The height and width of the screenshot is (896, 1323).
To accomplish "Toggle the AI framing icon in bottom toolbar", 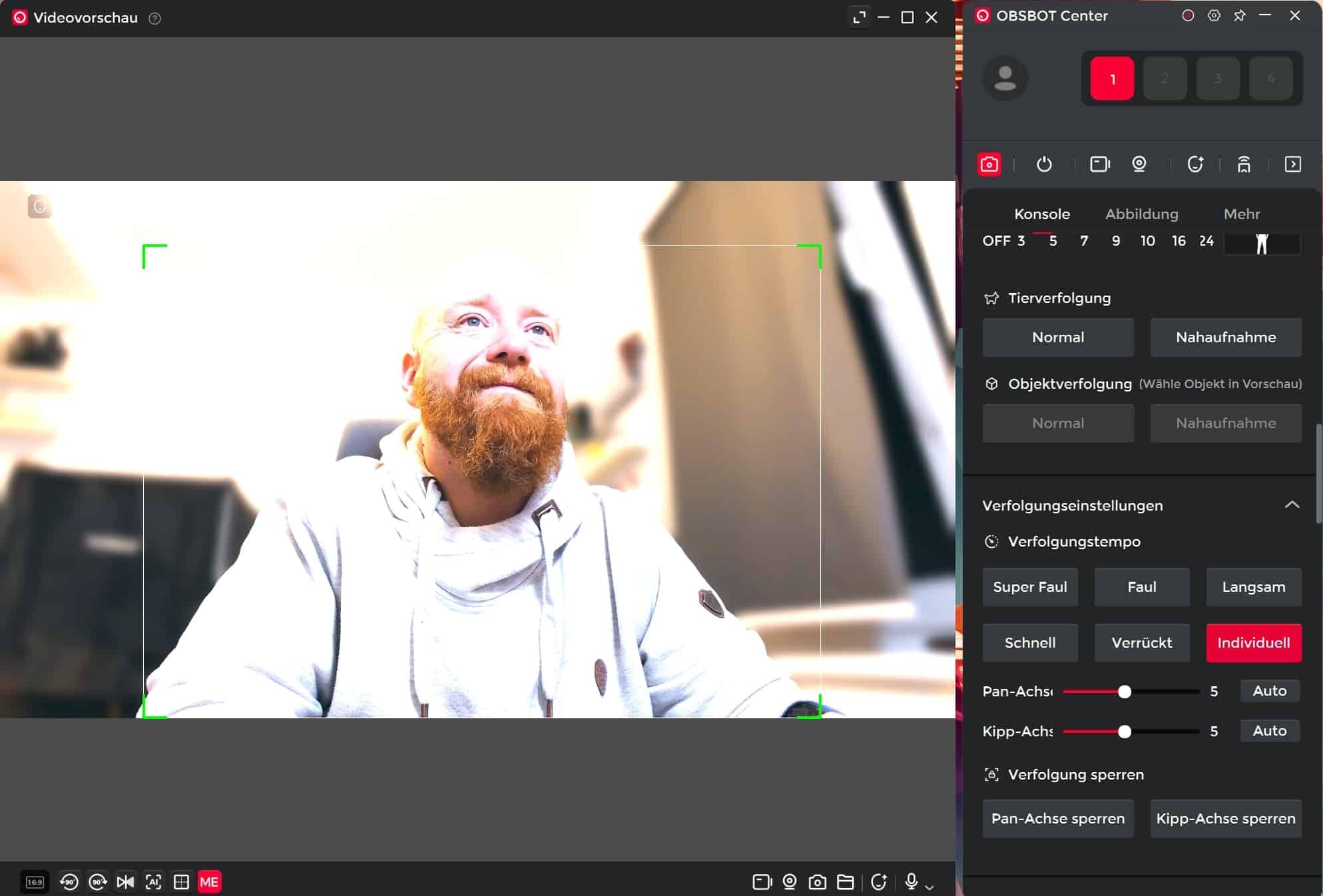I will coord(153,882).
